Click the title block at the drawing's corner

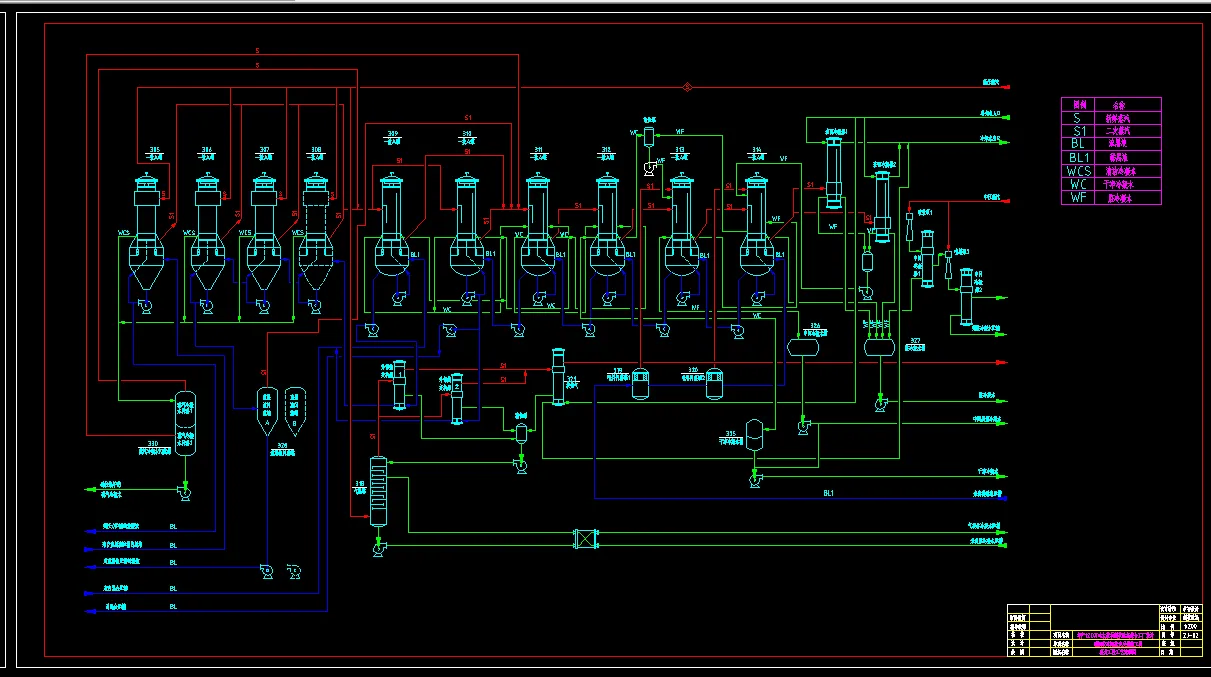click(1104, 630)
